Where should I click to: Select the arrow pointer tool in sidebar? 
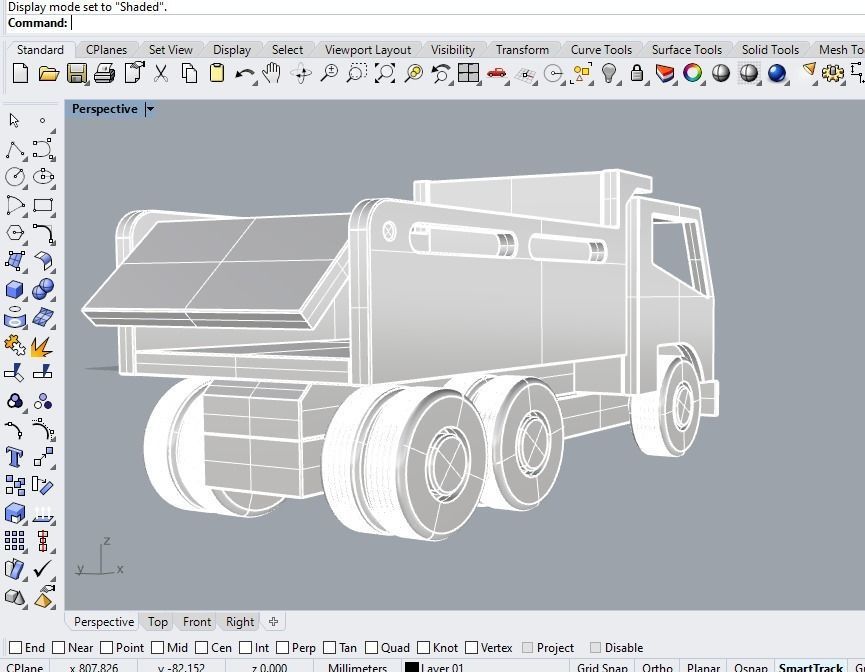[x=14, y=120]
